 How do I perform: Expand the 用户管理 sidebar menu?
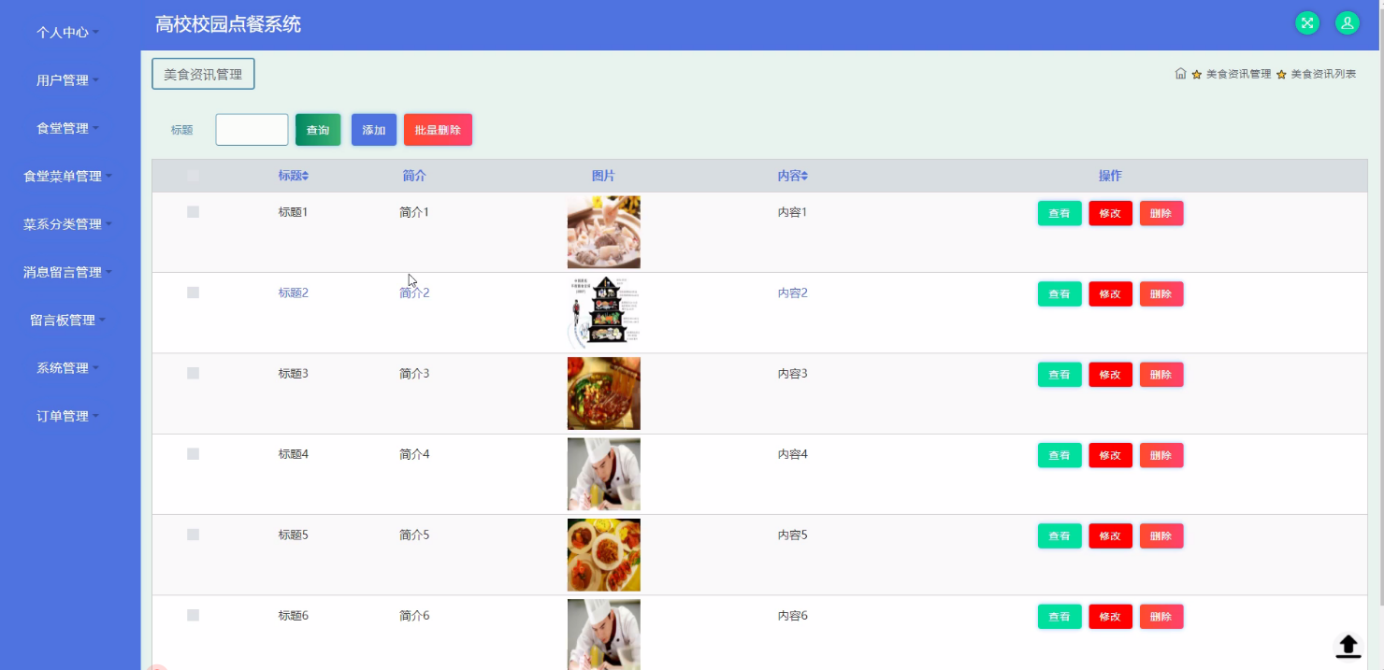69,80
